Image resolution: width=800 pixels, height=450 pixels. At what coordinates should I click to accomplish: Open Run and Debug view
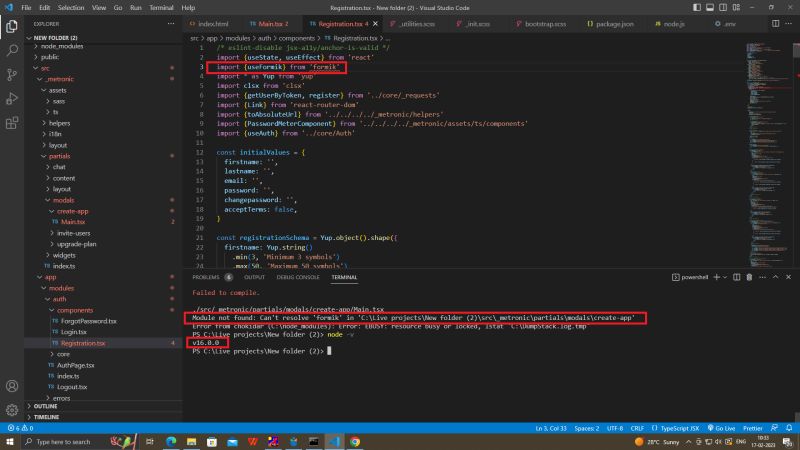click(12, 98)
